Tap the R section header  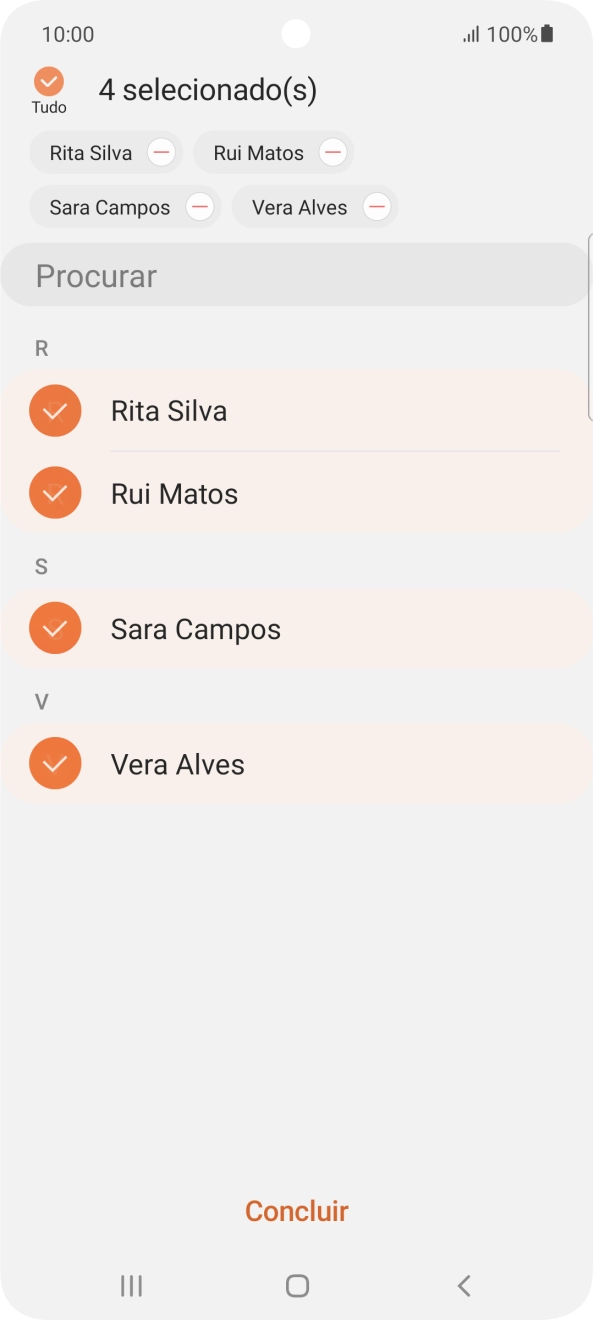pyautogui.click(x=41, y=348)
